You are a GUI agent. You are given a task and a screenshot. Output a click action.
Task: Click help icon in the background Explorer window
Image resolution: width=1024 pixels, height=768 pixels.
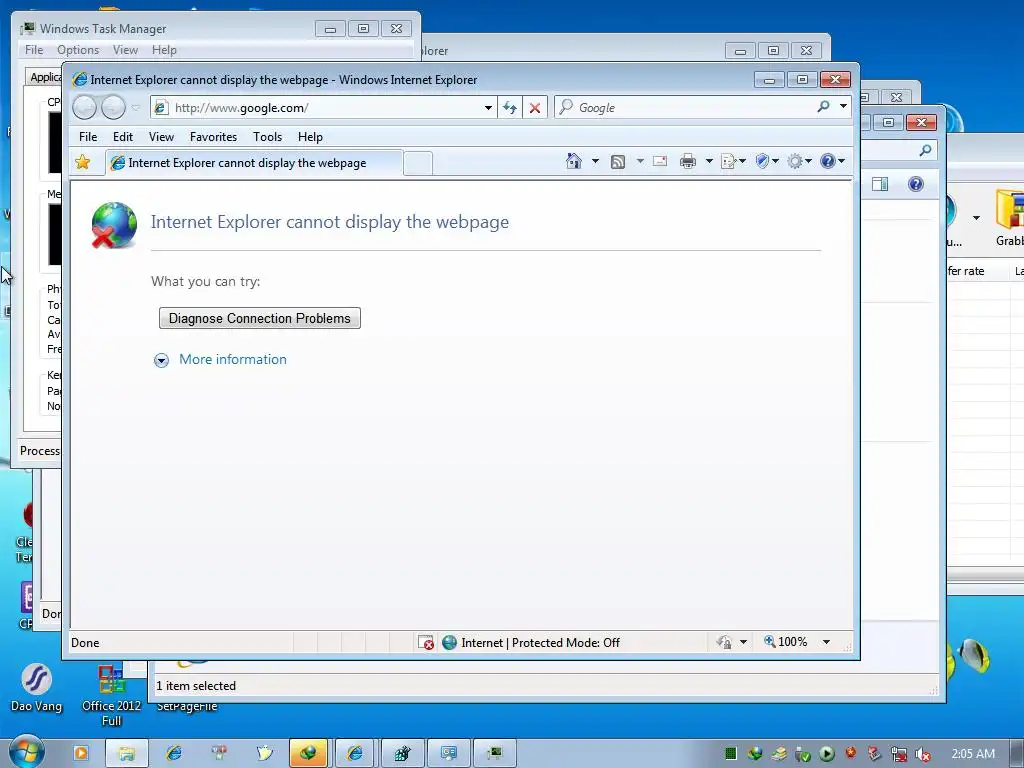tap(916, 184)
